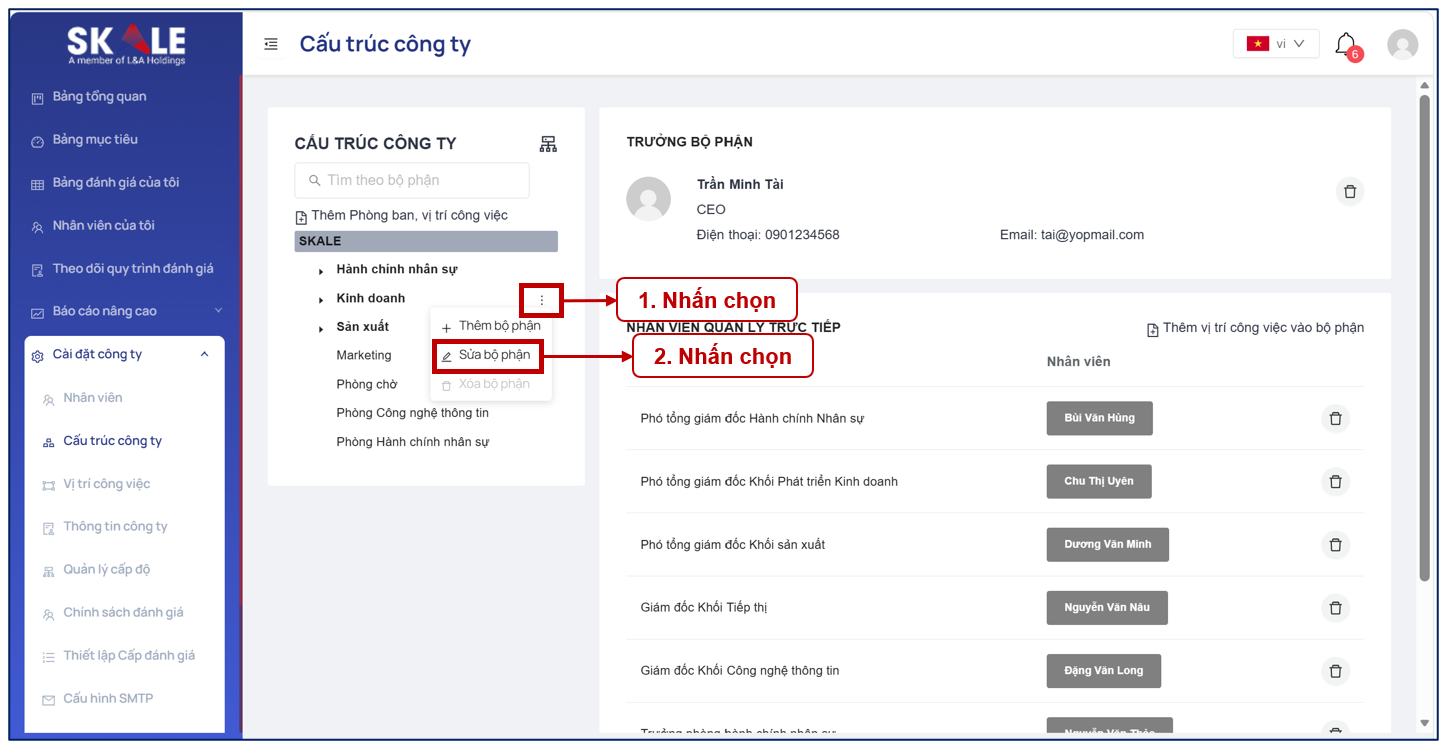Open the language dropdown showing vi
The image size is (1446, 746).
coord(1275,44)
